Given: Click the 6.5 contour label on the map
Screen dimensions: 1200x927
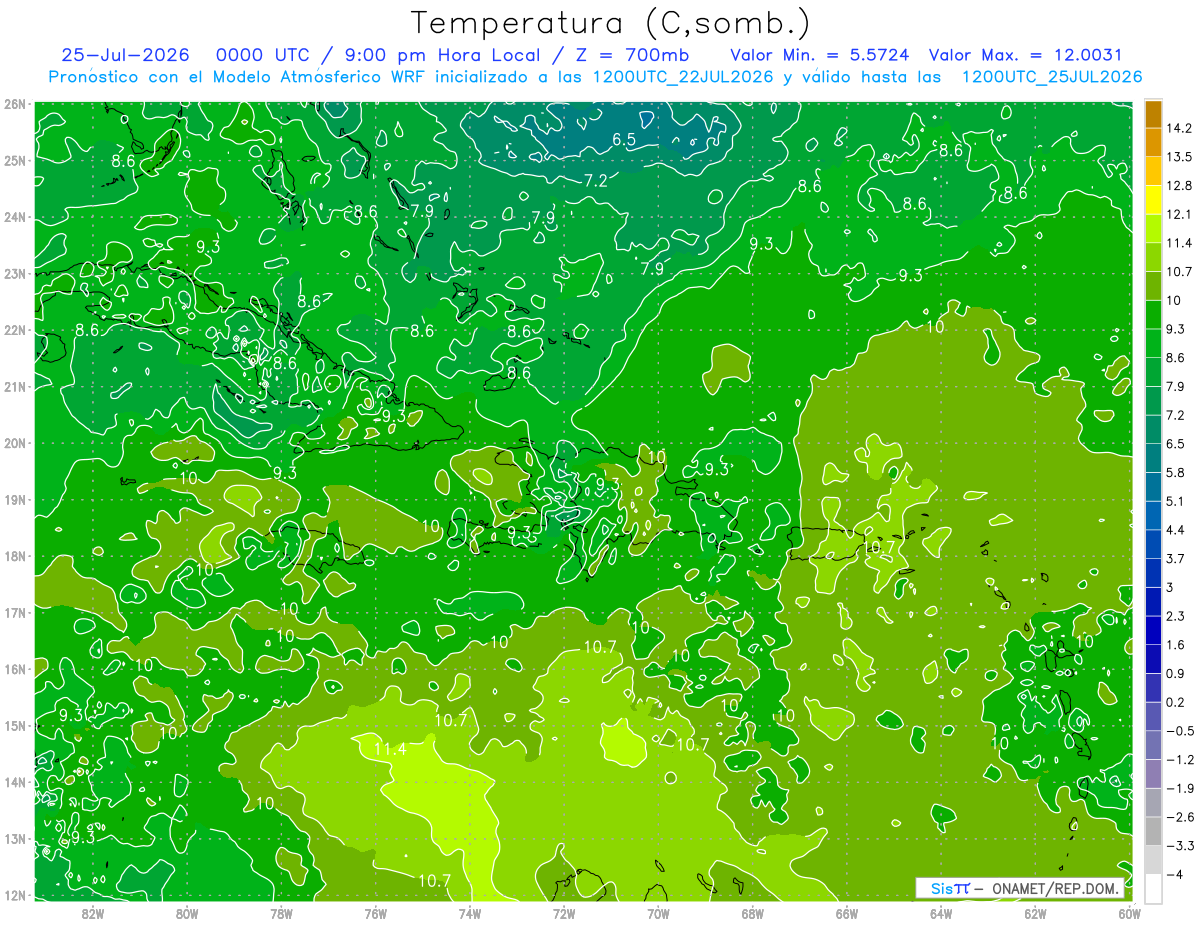Looking at the screenshot, I should point(624,139).
